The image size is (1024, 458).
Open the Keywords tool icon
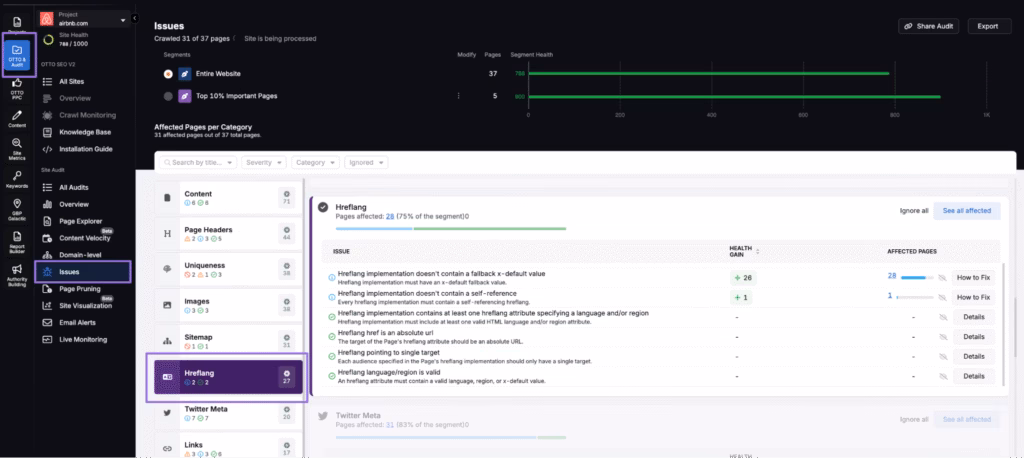(17, 180)
